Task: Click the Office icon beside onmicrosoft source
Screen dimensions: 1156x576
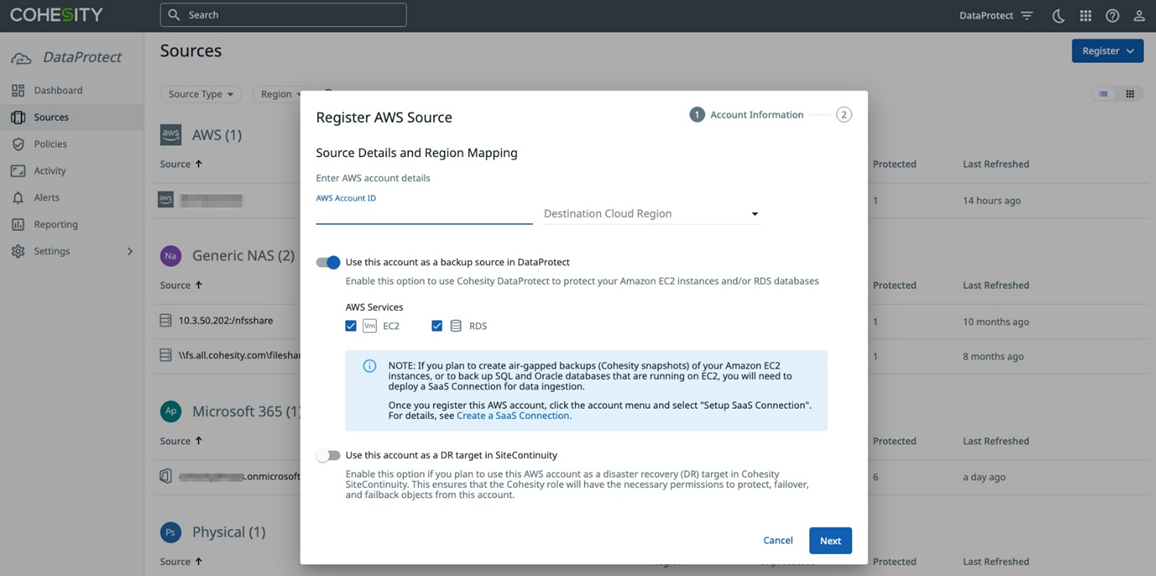Action: [166, 476]
